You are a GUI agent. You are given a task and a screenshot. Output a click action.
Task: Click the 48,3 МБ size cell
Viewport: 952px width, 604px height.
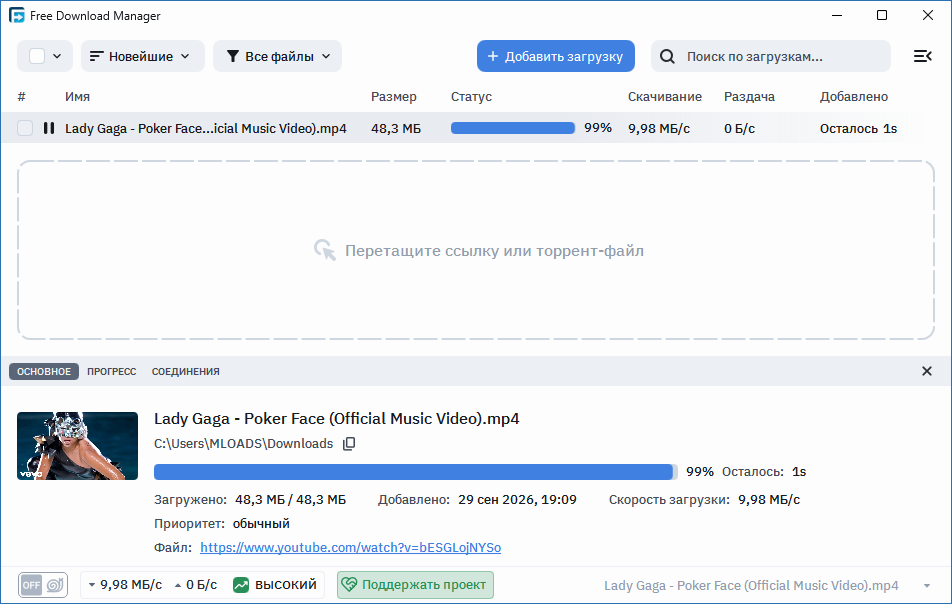click(396, 128)
